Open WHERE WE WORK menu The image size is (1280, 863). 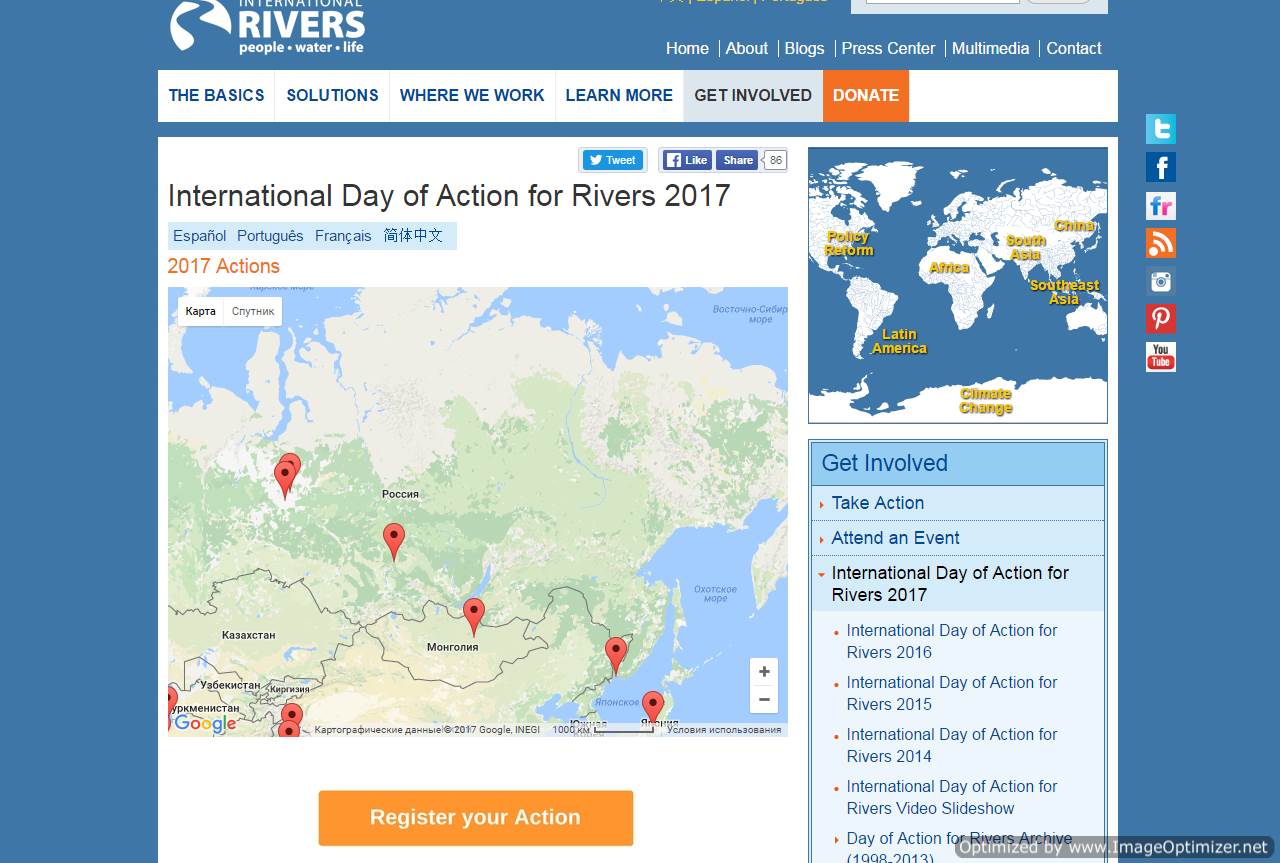point(472,96)
